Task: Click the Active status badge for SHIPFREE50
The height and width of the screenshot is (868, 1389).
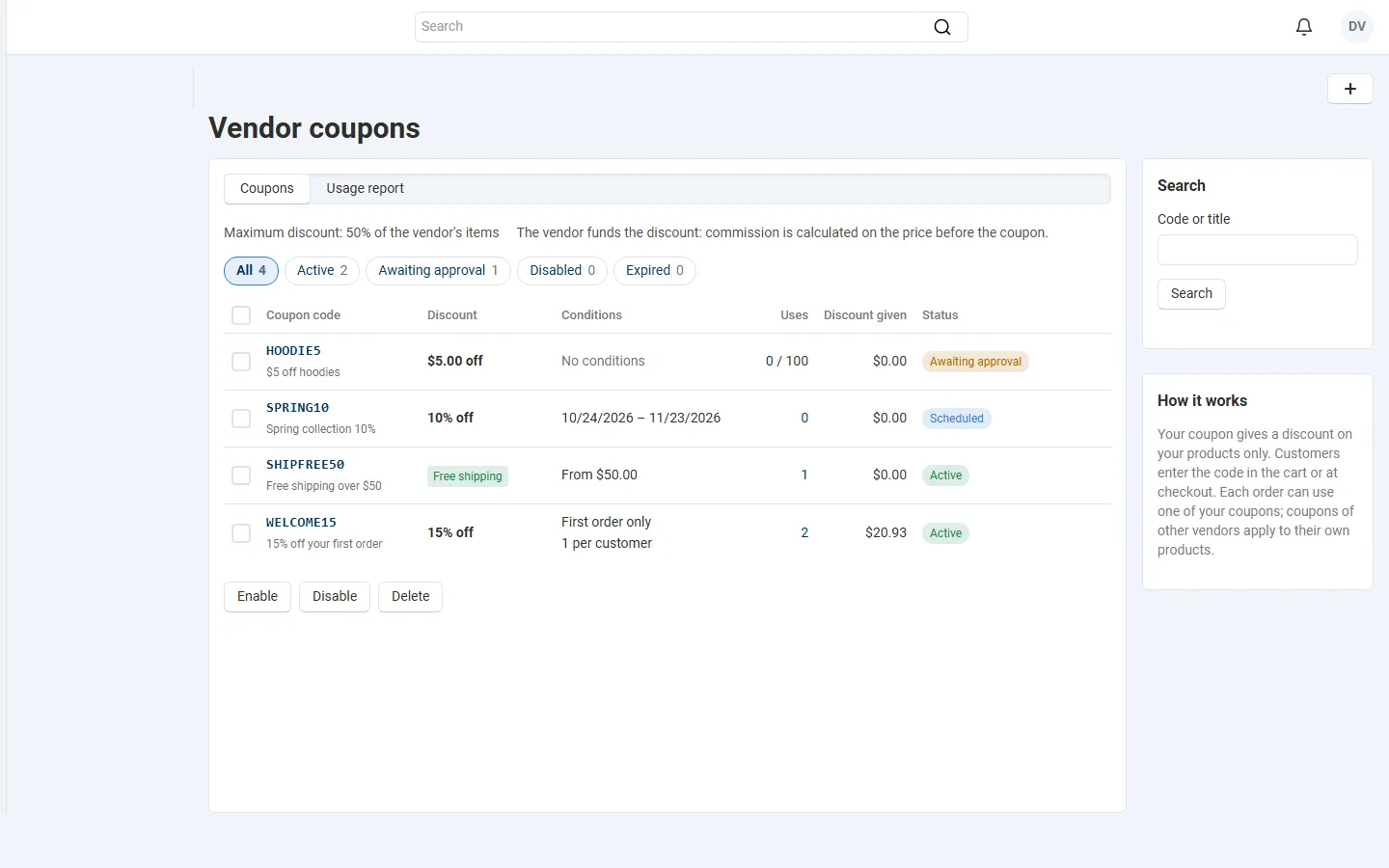Action: pos(946,475)
